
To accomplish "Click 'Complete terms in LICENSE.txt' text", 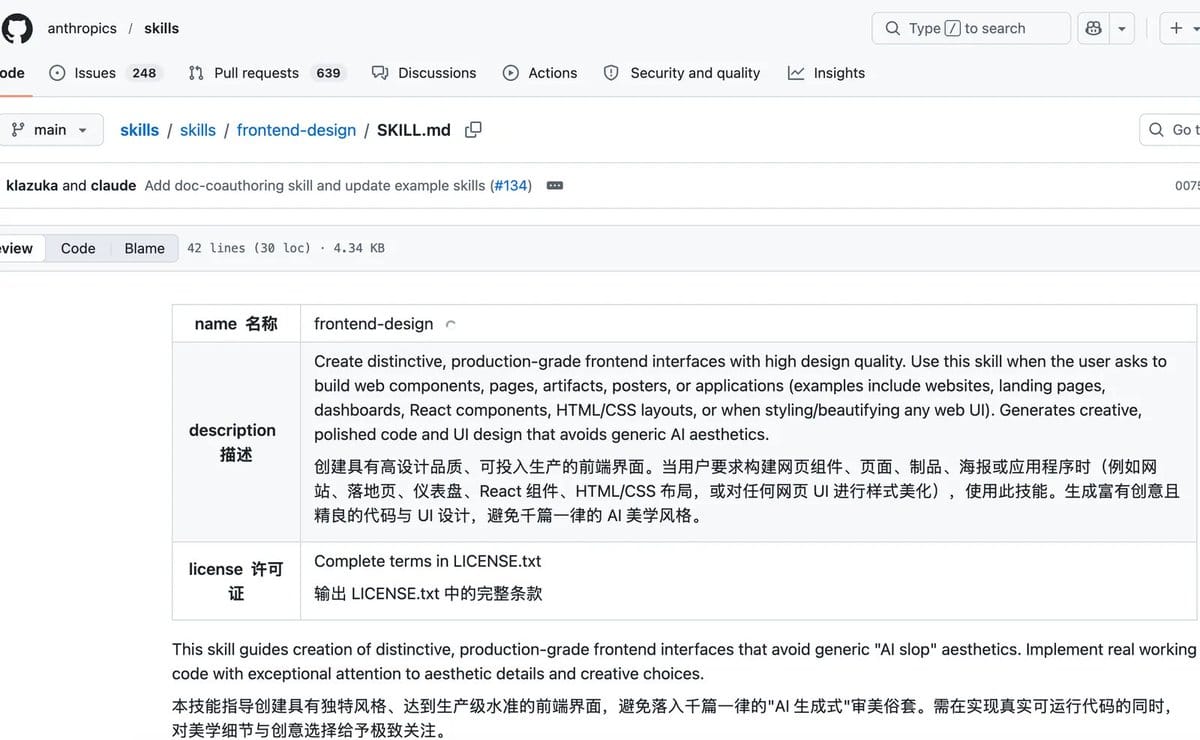I will [x=428, y=561].
